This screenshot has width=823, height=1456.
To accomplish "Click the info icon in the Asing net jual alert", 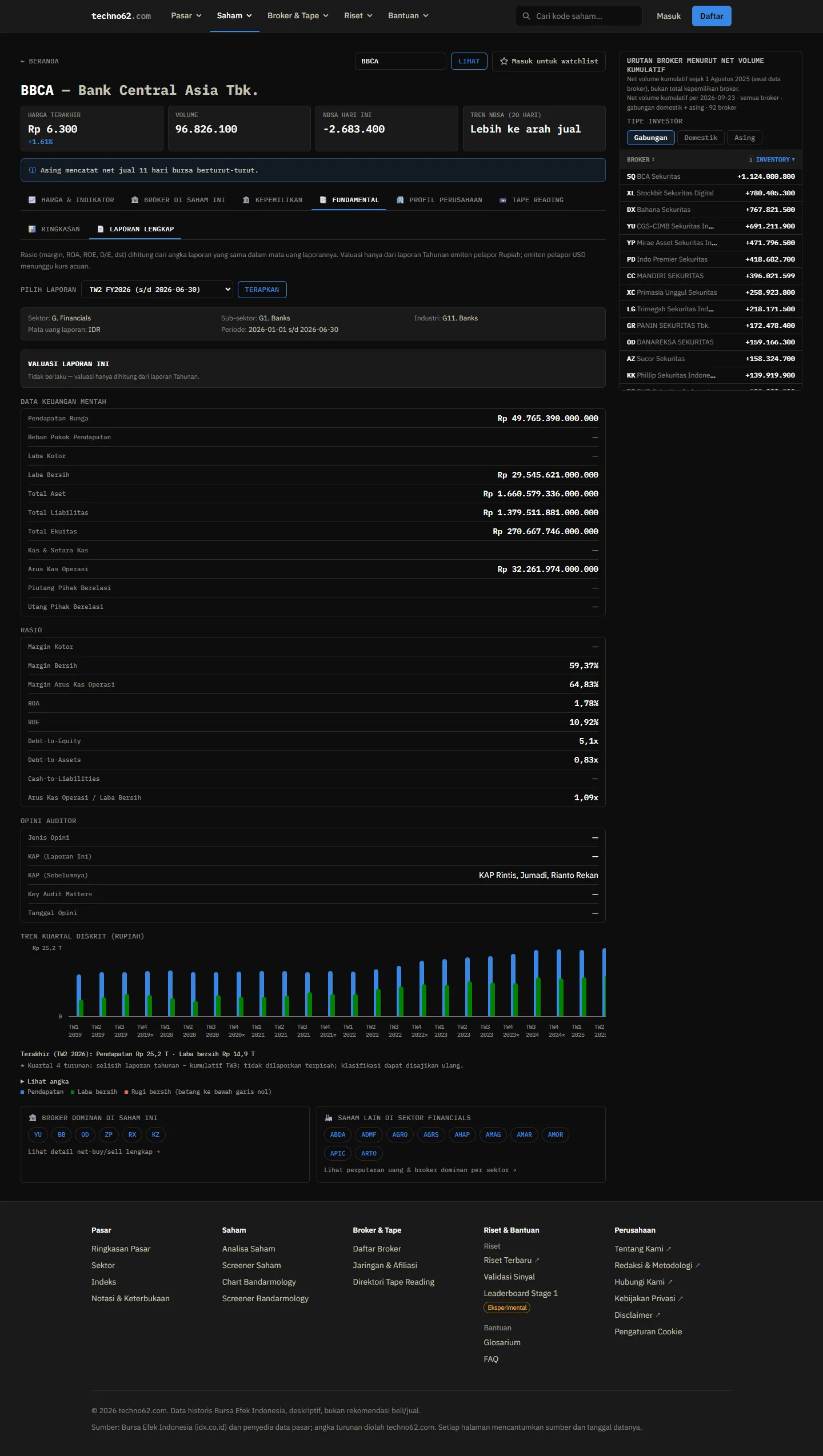I will [x=32, y=170].
